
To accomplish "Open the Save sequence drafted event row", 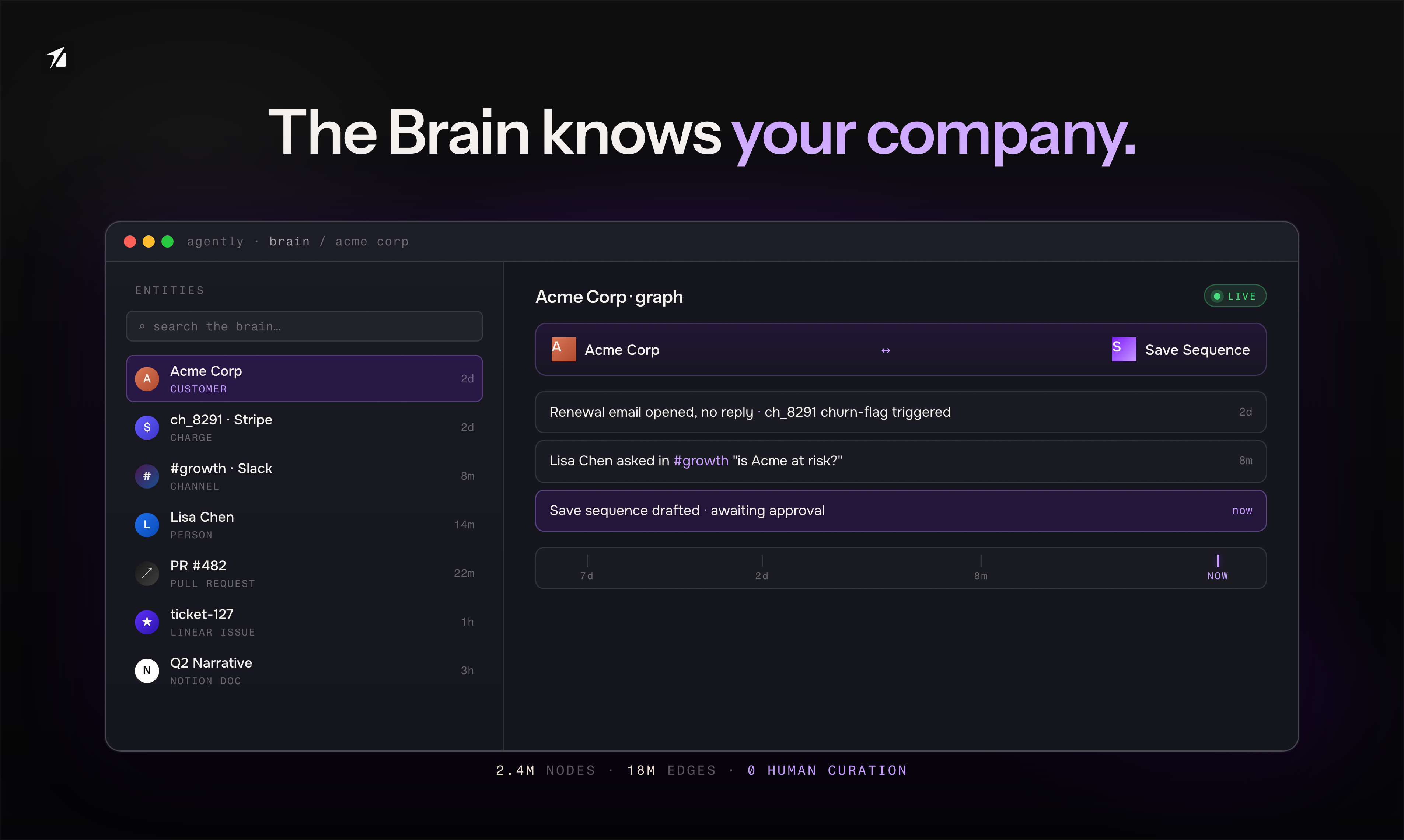I will click(x=901, y=511).
